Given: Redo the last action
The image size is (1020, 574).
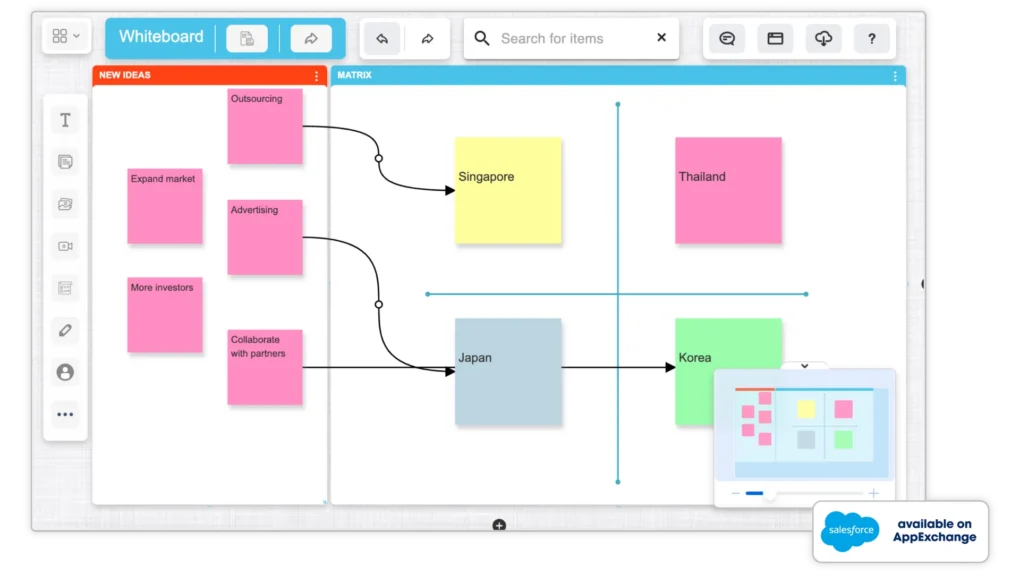Looking at the screenshot, I should pos(427,38).
